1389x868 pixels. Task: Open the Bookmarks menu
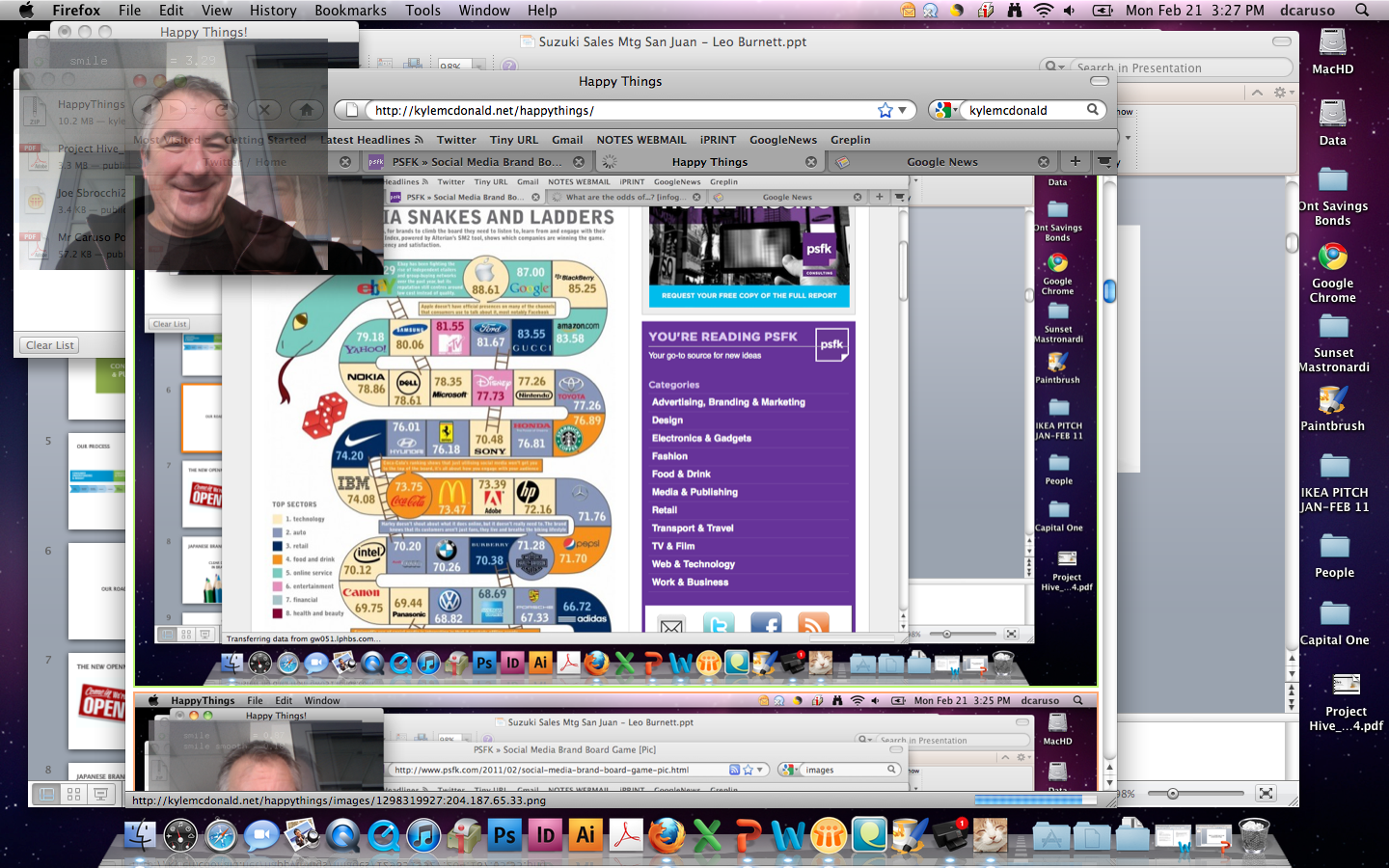click(x=350, y=11)
